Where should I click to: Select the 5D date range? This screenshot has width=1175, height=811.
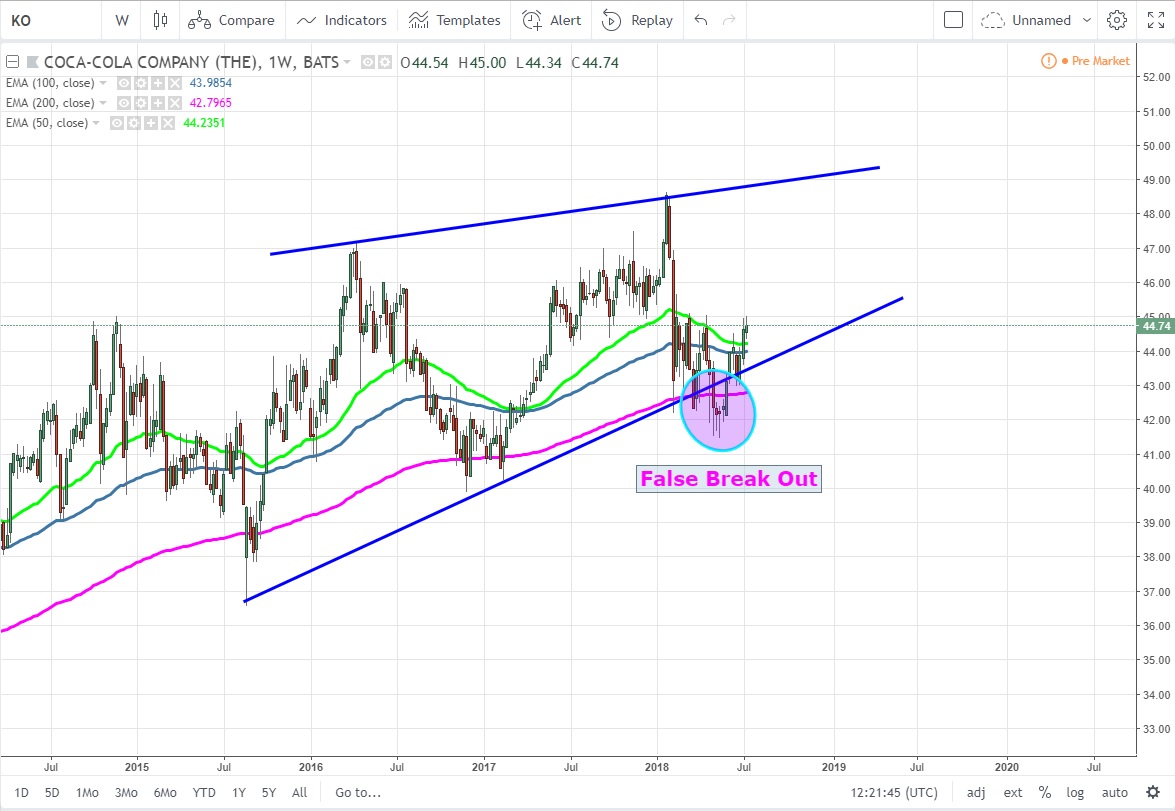pyautogui.click(x=52, y=792)
